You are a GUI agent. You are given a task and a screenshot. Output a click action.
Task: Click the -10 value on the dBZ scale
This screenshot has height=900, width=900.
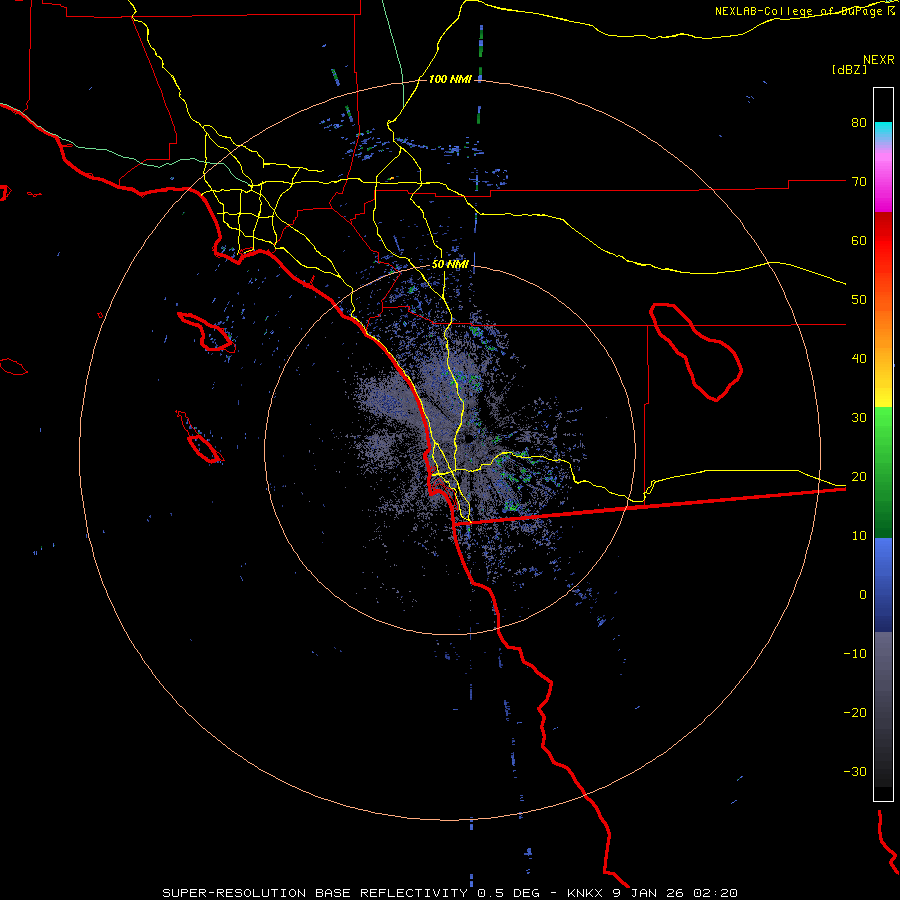coord(855,654)
